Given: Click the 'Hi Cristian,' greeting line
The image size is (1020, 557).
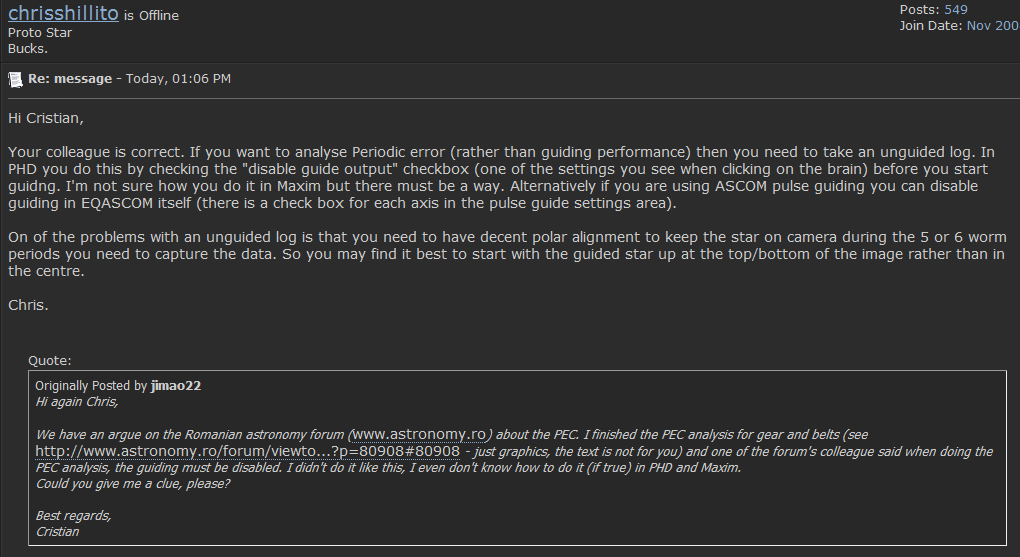Looking at the screenshot, I should pyautogui.click(x=46, y=118).
